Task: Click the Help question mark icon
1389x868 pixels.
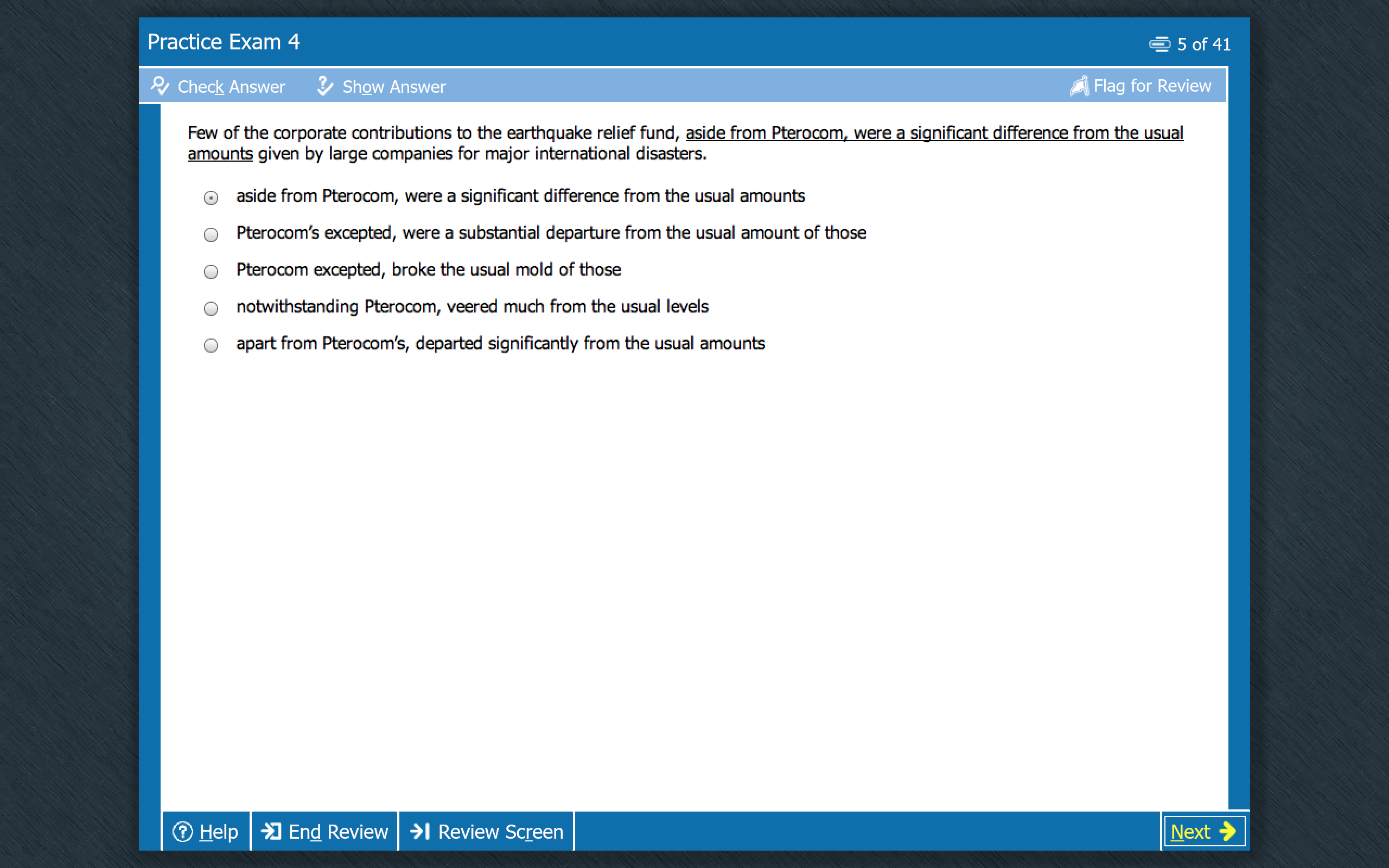Action: pos(182,831)
